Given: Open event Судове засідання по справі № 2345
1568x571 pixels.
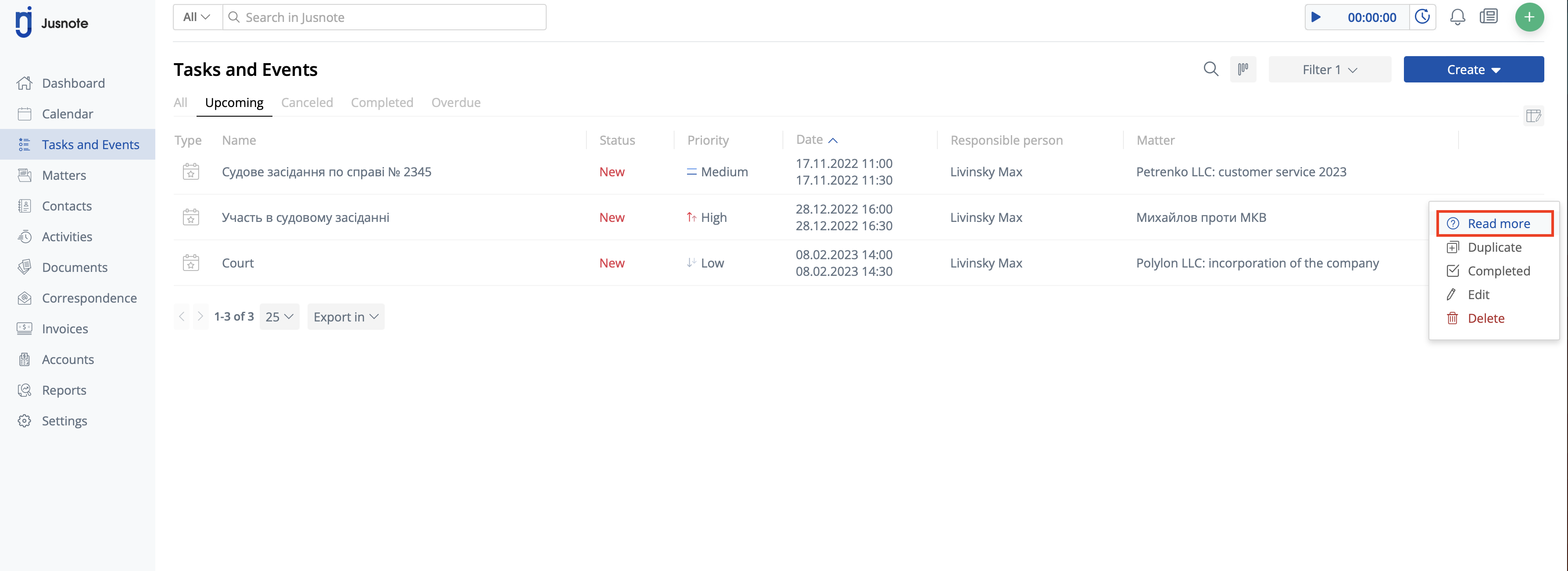Looking at the screenshot, I should point(326,171).
